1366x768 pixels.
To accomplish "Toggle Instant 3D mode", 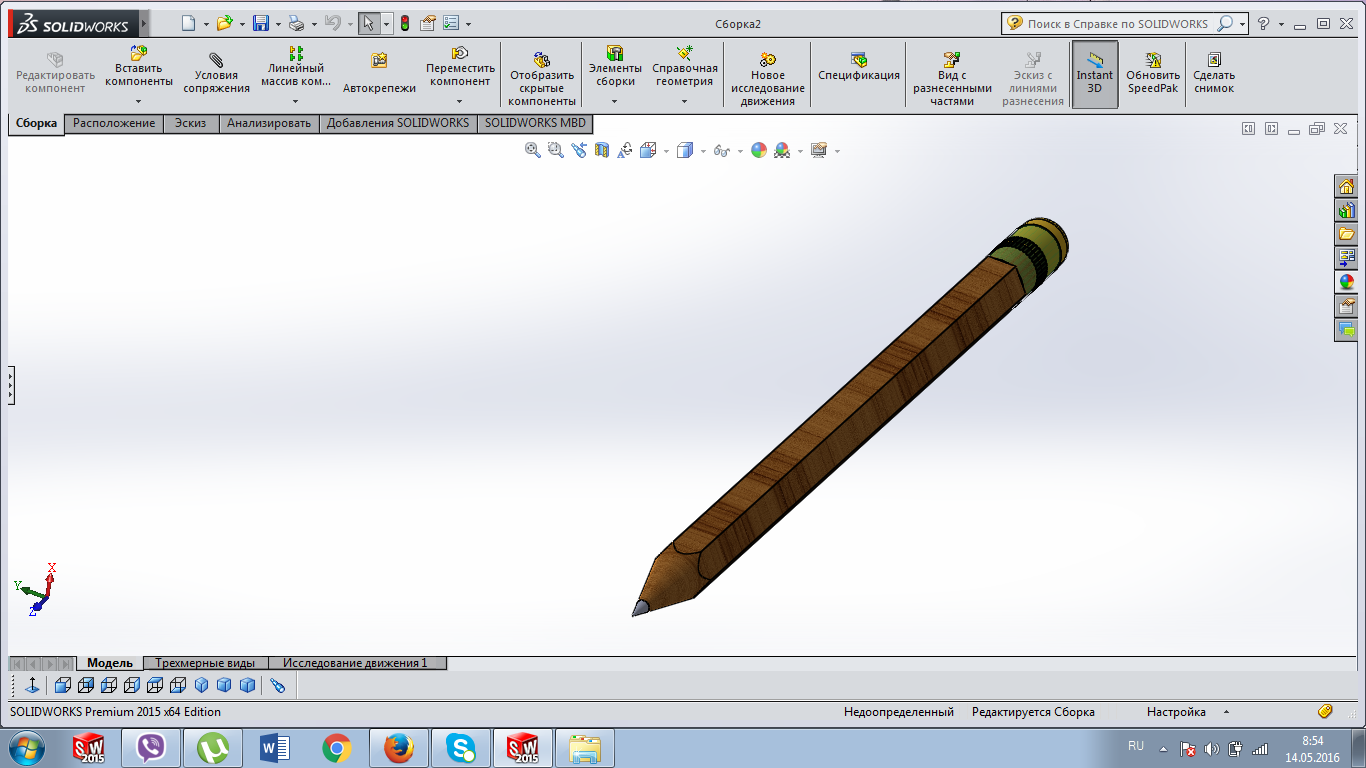I will coord(1094,74).
